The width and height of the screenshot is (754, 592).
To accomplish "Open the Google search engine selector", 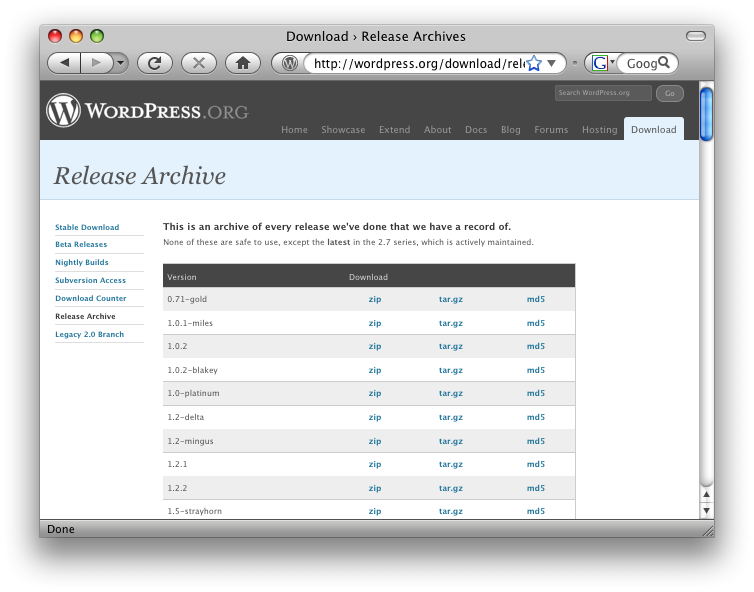I will (x=602, y=63).
